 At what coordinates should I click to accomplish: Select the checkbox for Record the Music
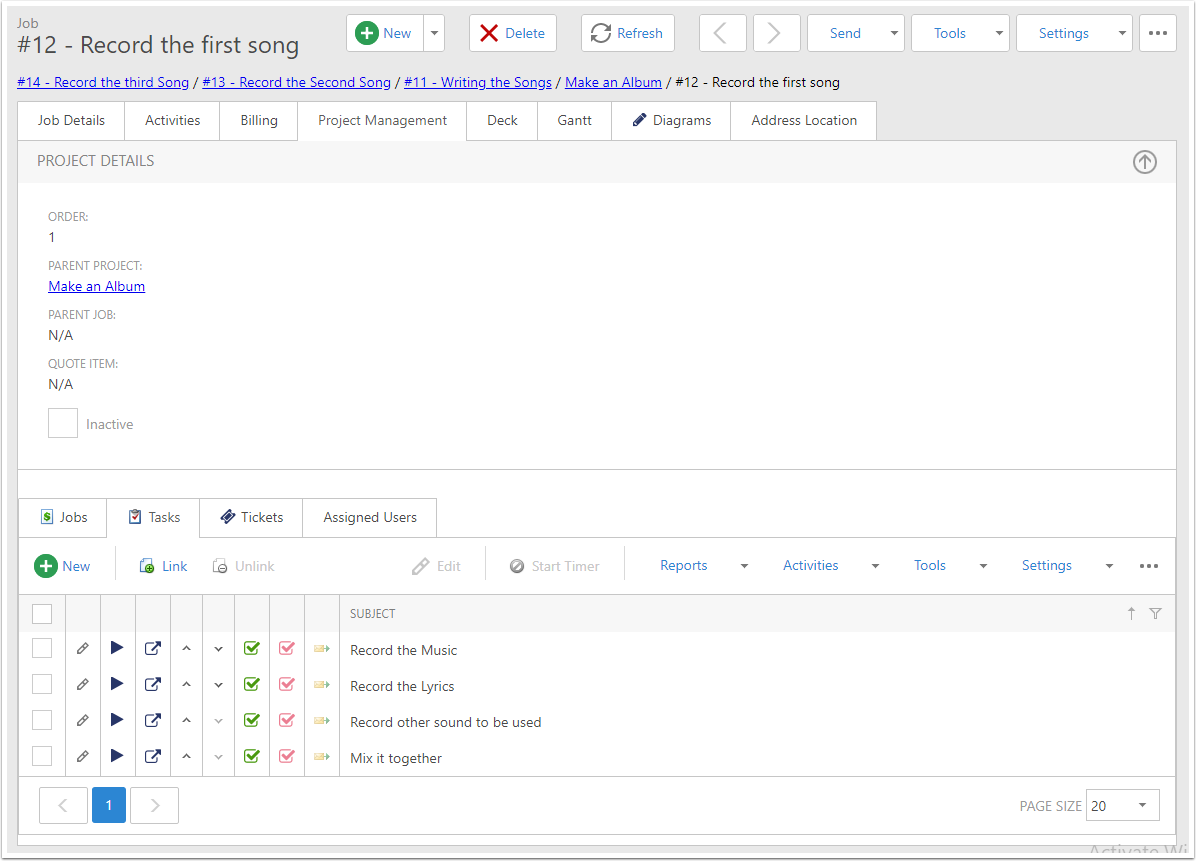click(42, 649)
